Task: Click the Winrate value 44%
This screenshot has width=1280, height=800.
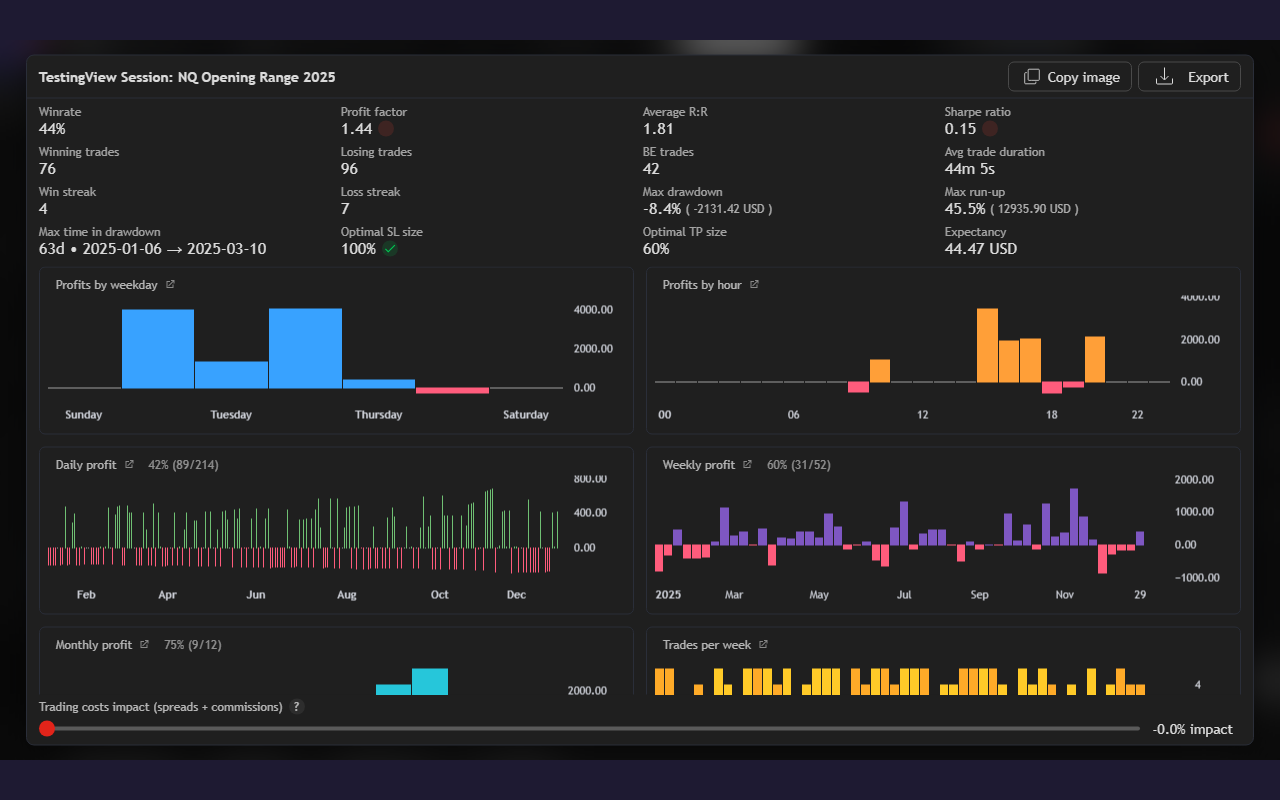Action: [x=52, y=129]
